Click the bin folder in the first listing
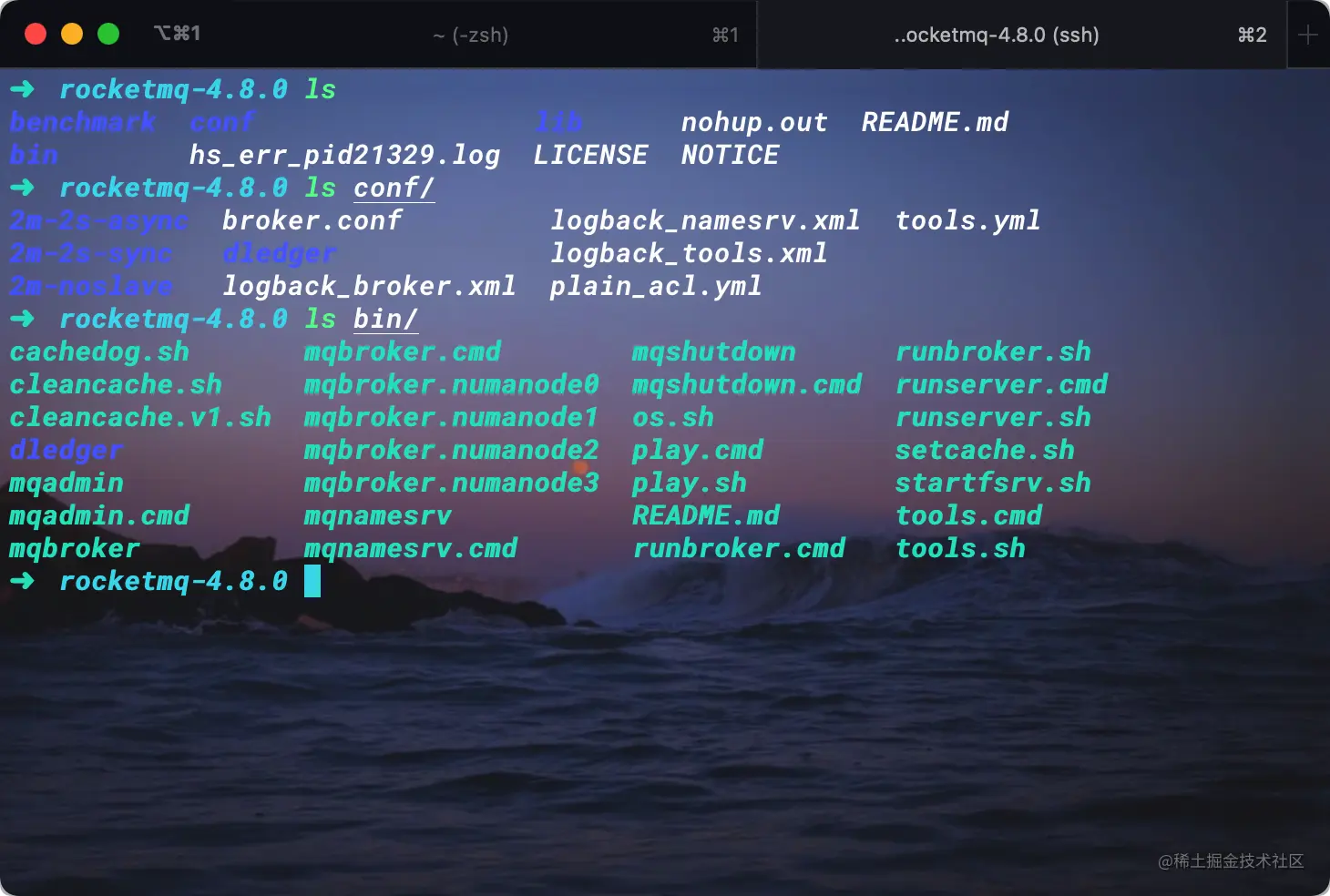Viewport: 1330px width, 896px height. tap(33, 154)
